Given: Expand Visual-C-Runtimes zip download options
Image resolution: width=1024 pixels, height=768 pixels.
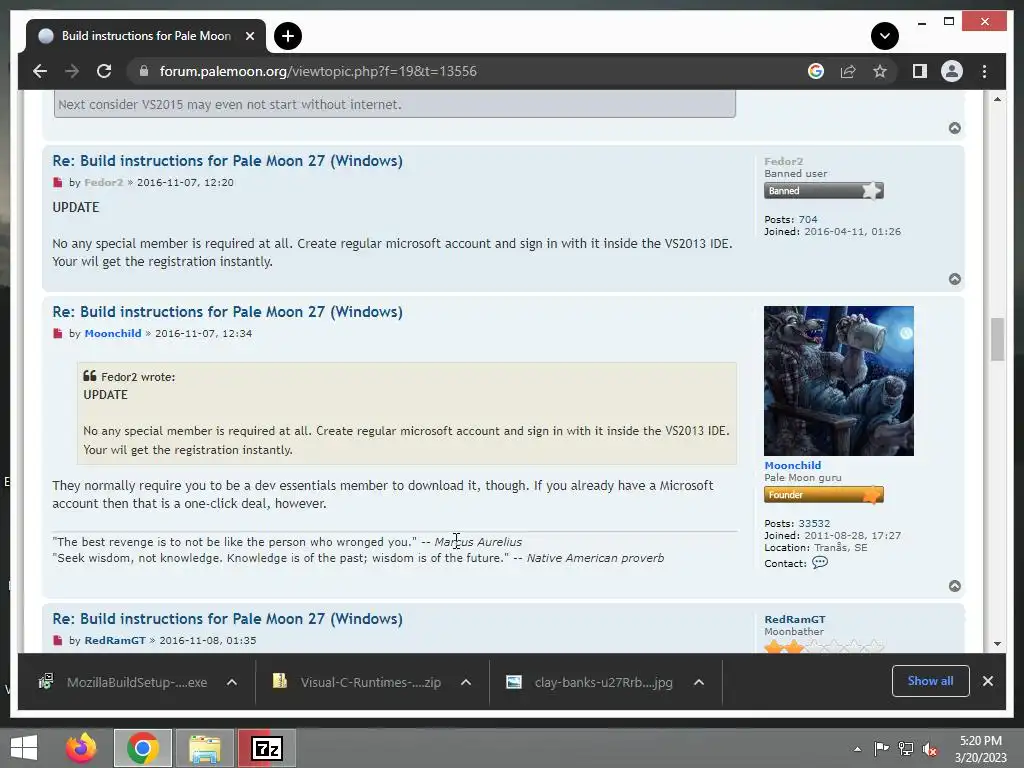Looking at the screenshot, I should [x=466, y=682].
